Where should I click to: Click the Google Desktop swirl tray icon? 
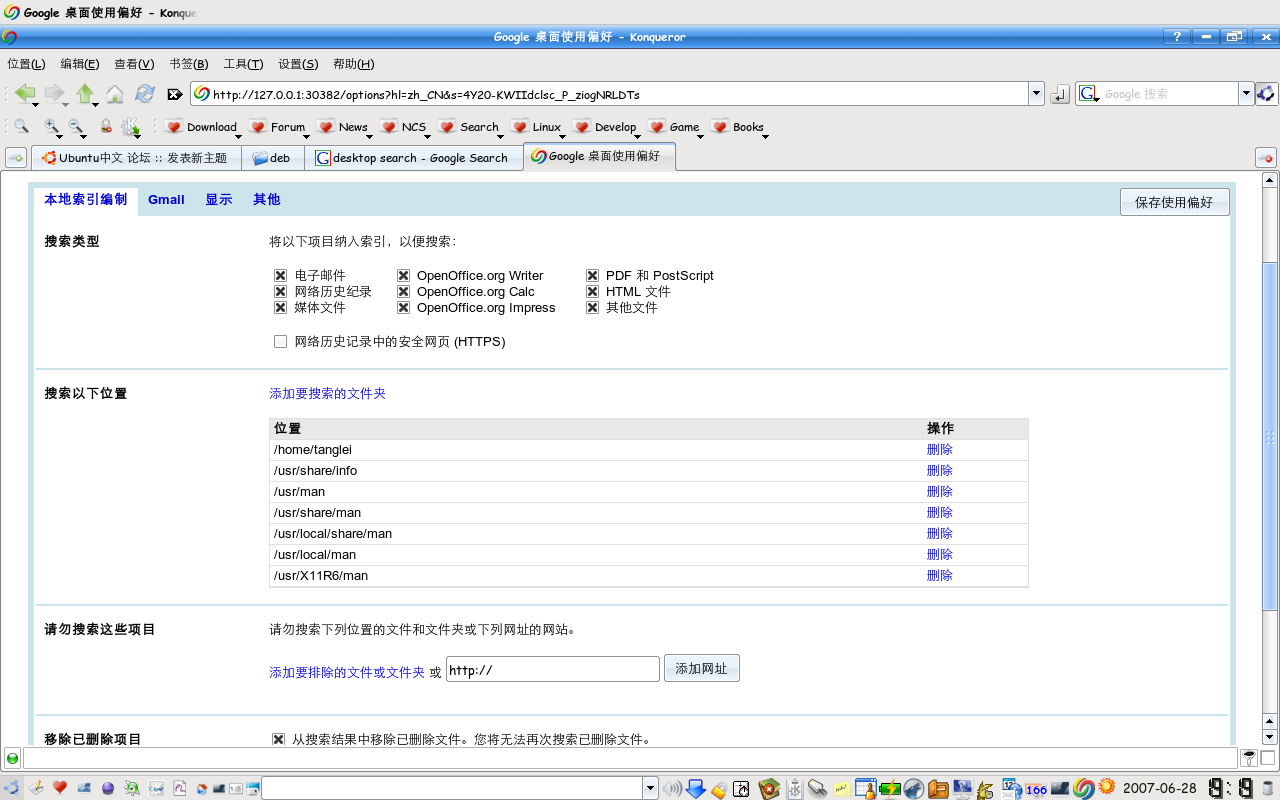pyautogui.click(x=1084, y=789)
